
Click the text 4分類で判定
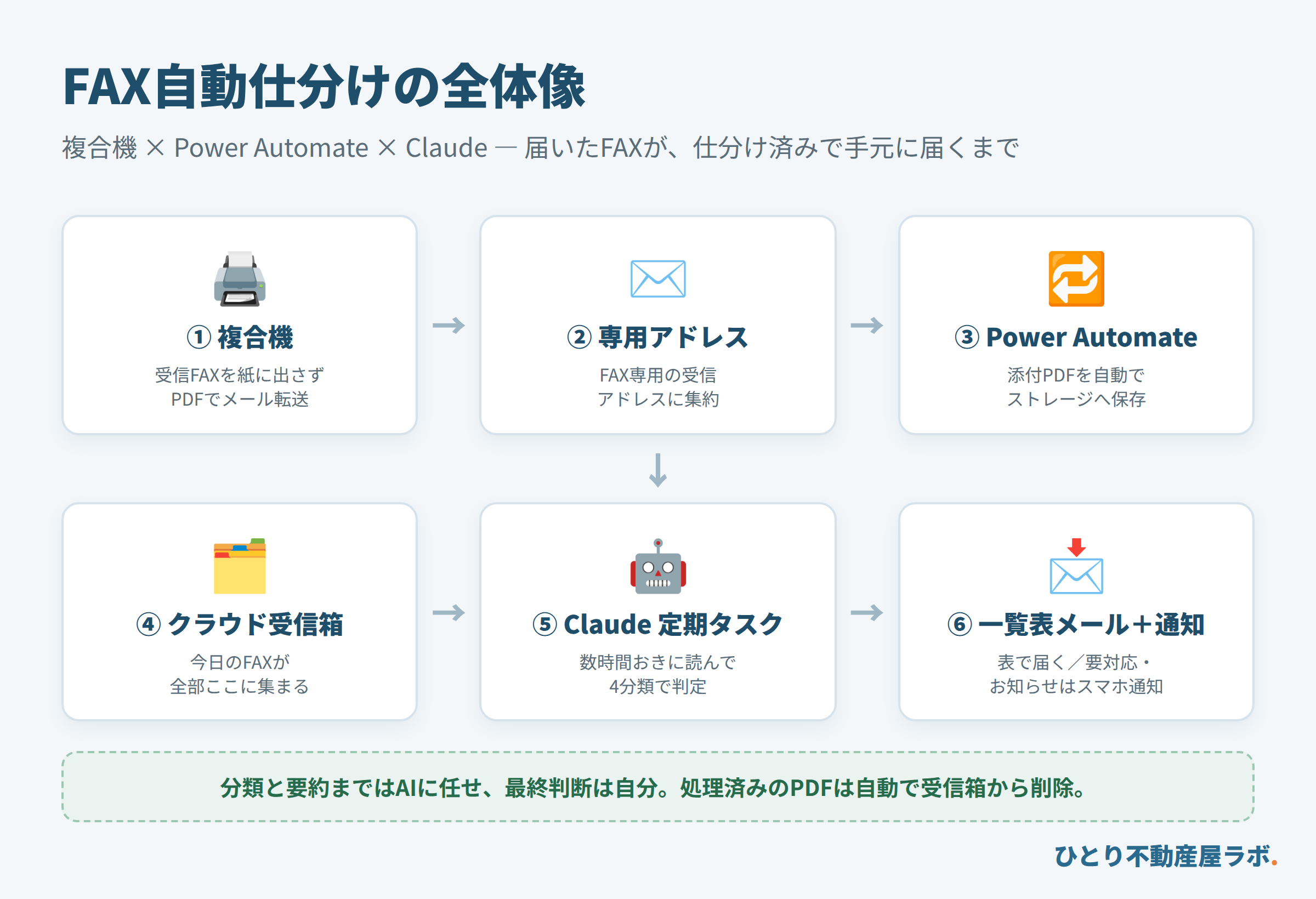tap(658, 686)
